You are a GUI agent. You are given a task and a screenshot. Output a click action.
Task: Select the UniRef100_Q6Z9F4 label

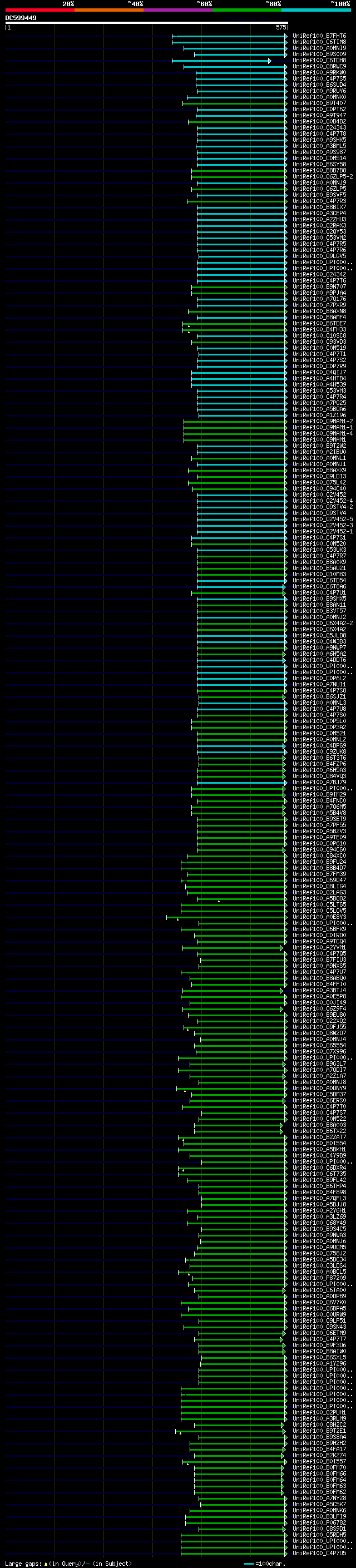point(319,1008)
